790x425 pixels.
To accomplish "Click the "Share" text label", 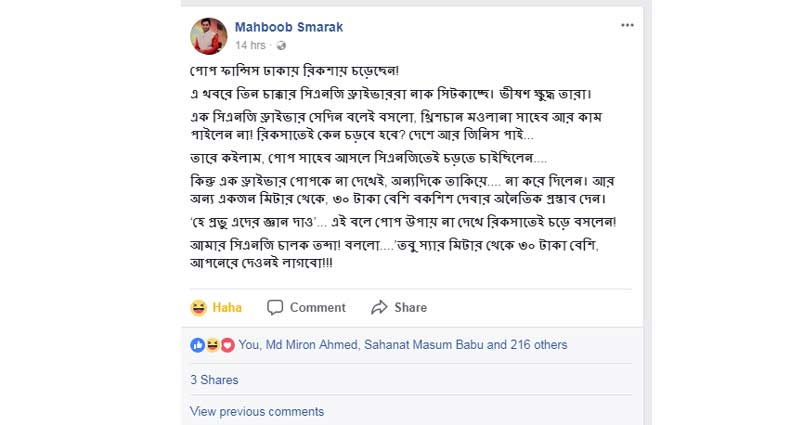I will click(x=410, y=308).
